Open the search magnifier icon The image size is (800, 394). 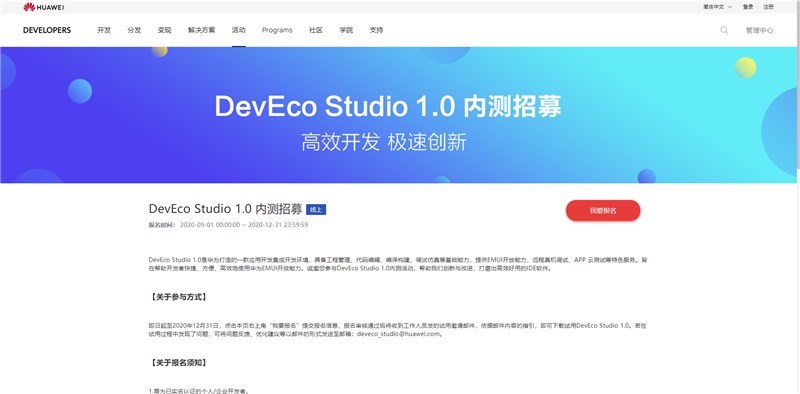coord(724,30)
